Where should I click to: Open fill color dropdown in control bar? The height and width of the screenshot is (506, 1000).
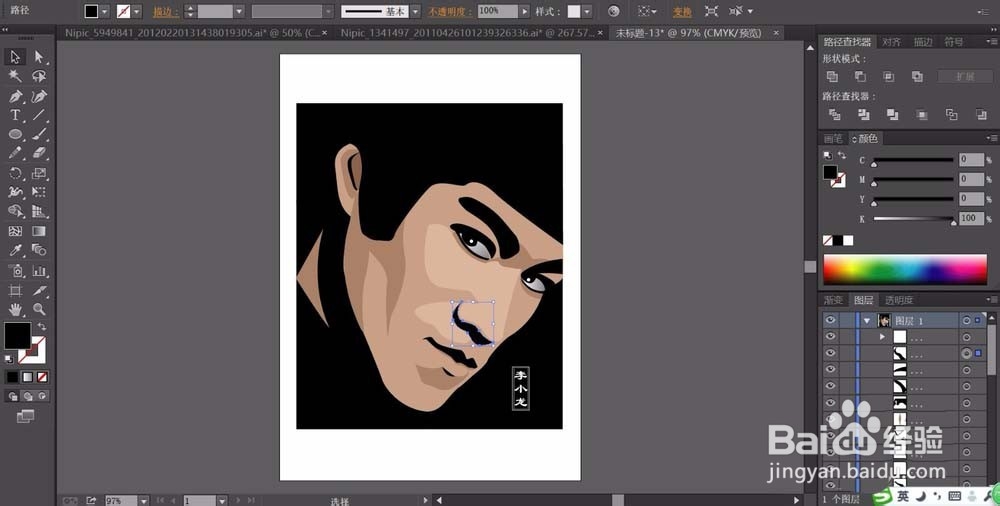(x=105, y=11)
